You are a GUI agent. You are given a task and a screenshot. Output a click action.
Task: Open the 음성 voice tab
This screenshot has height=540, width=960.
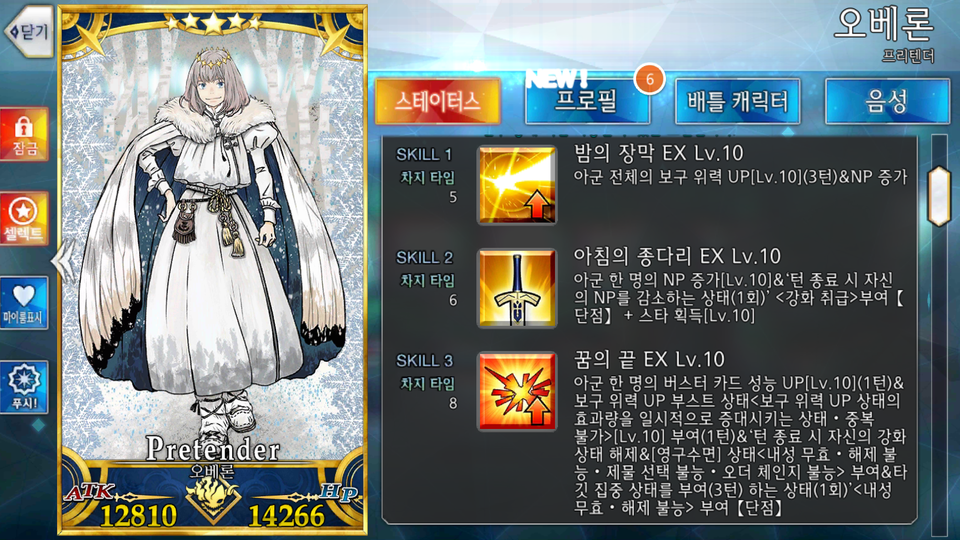[x=887, y=101]
